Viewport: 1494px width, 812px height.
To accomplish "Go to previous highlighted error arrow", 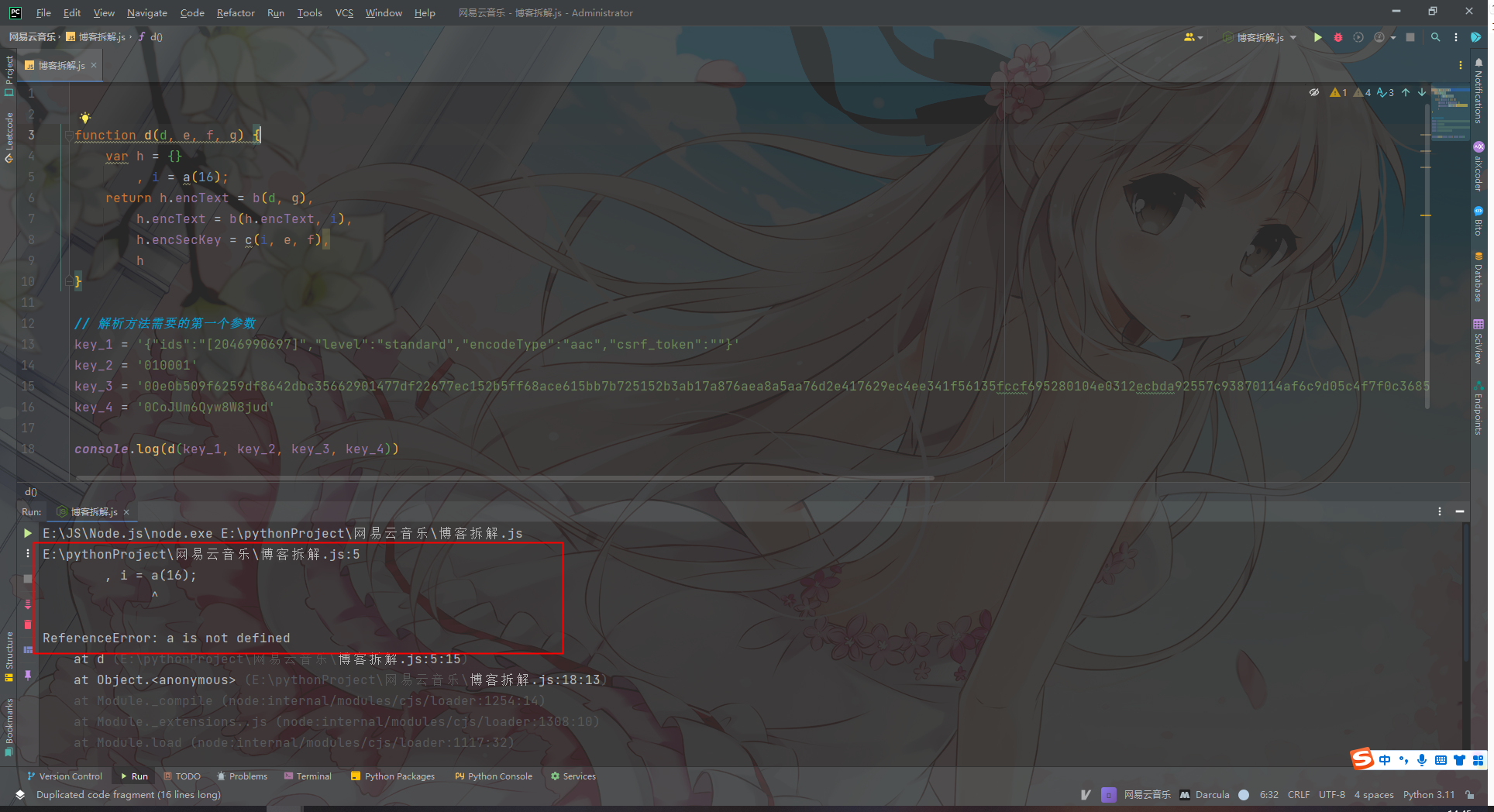I will pos(1406,92).
